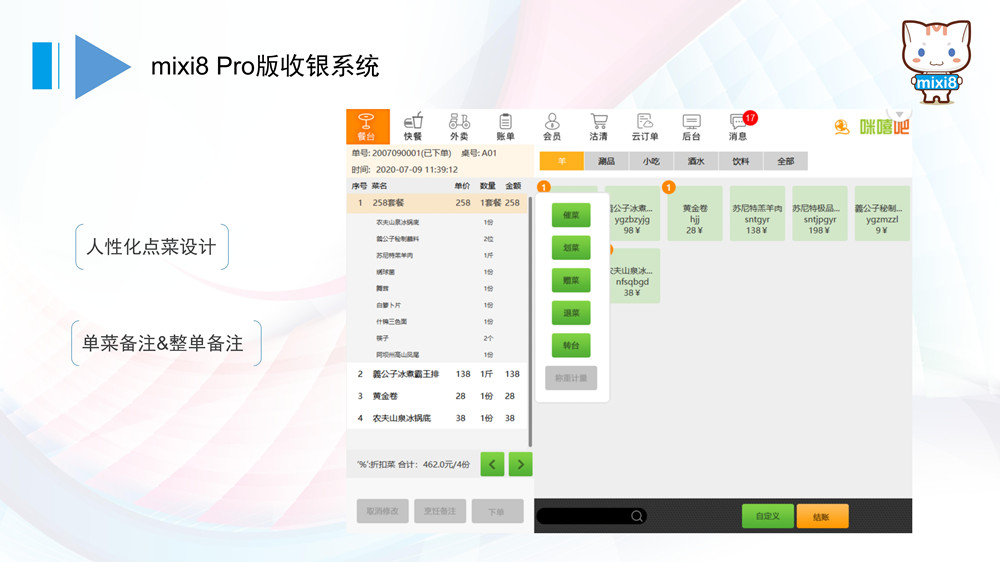The image size is (1000, 562).
Task: Click the orange globe support icon
Action: (842, 127)
